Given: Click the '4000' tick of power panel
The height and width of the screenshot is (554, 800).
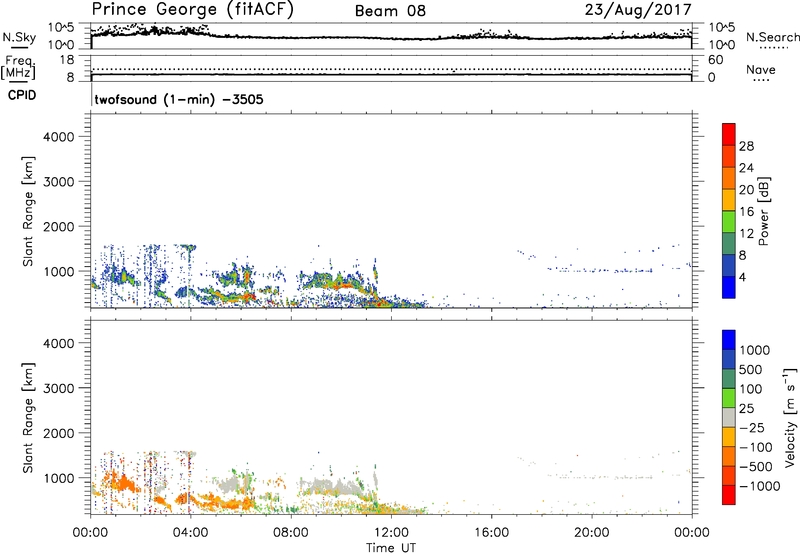Looking at the screenshot, I should [x=59, y=137].
